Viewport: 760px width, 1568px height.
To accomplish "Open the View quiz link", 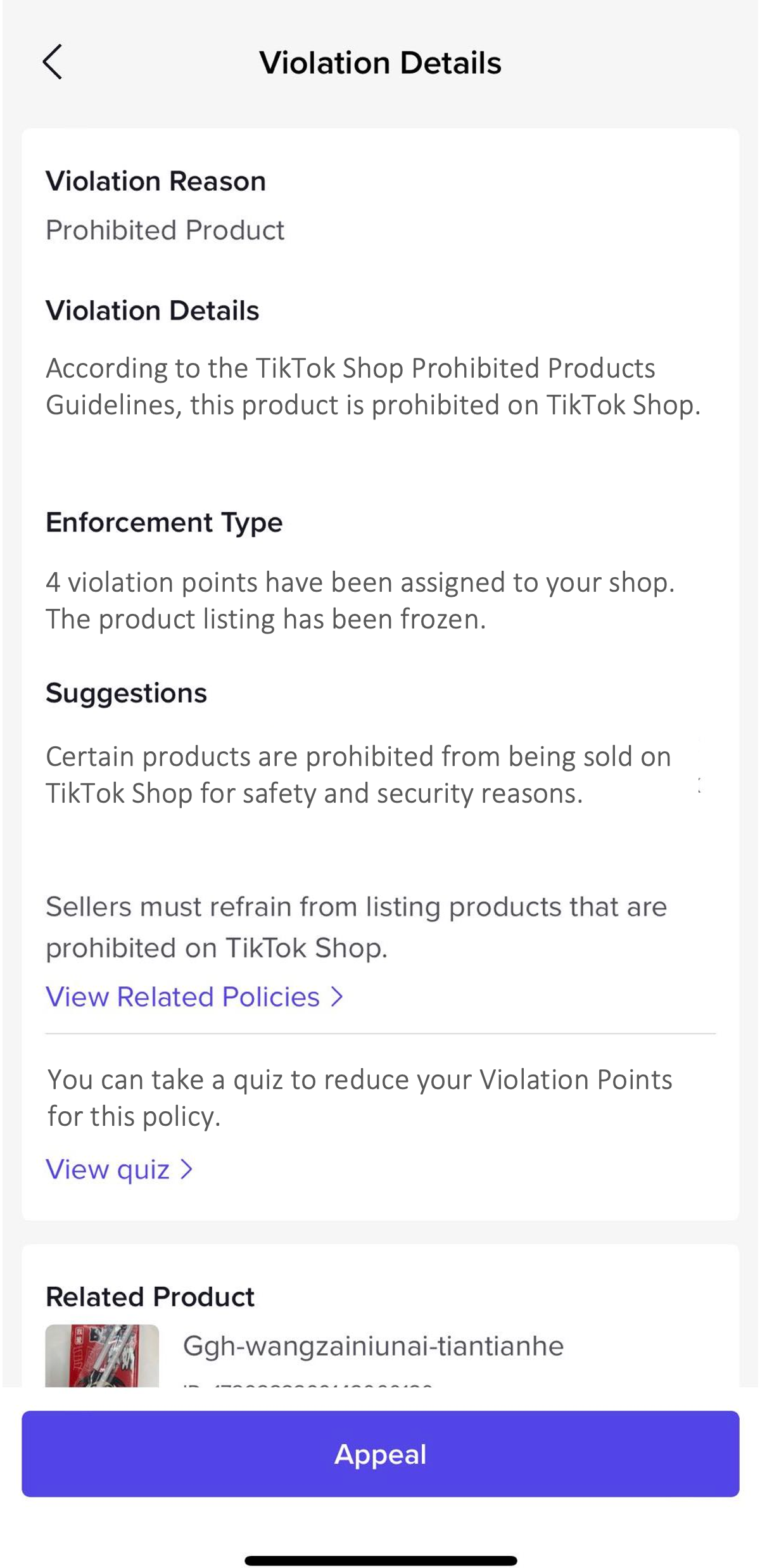I will (108, 1170).
